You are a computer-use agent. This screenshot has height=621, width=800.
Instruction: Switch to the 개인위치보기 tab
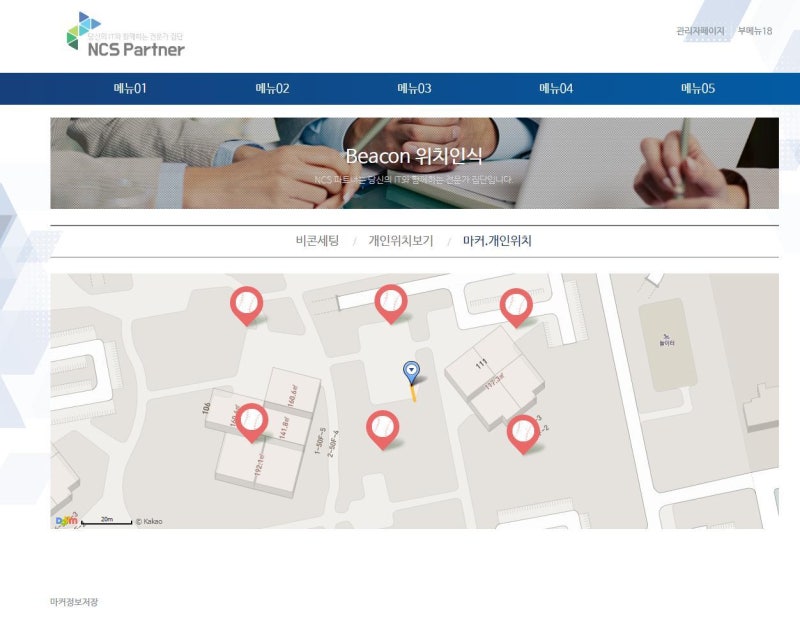point(401,241)
